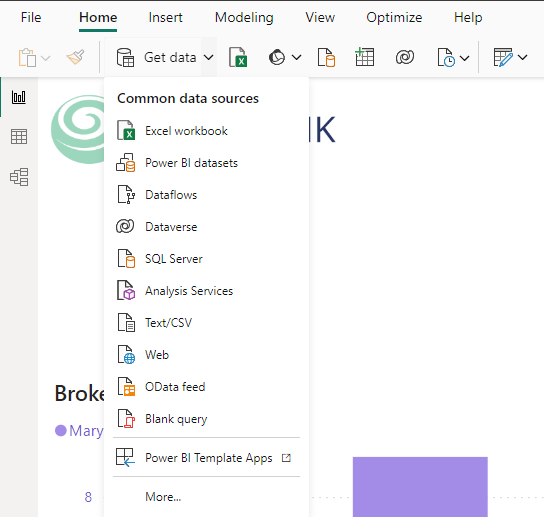
Task: Select Web data source
Action: click(206, 355)
